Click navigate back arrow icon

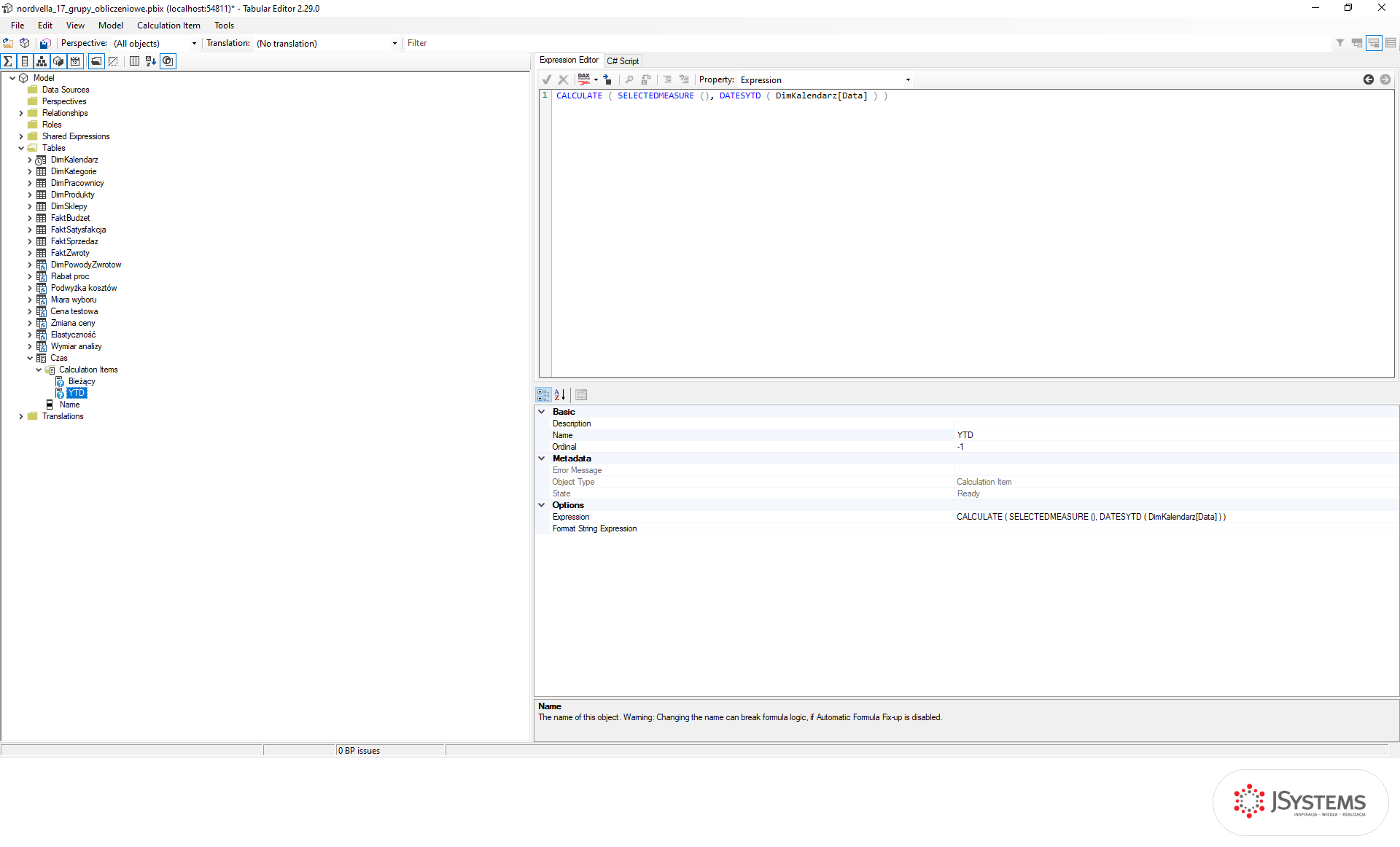[1369, 79]
